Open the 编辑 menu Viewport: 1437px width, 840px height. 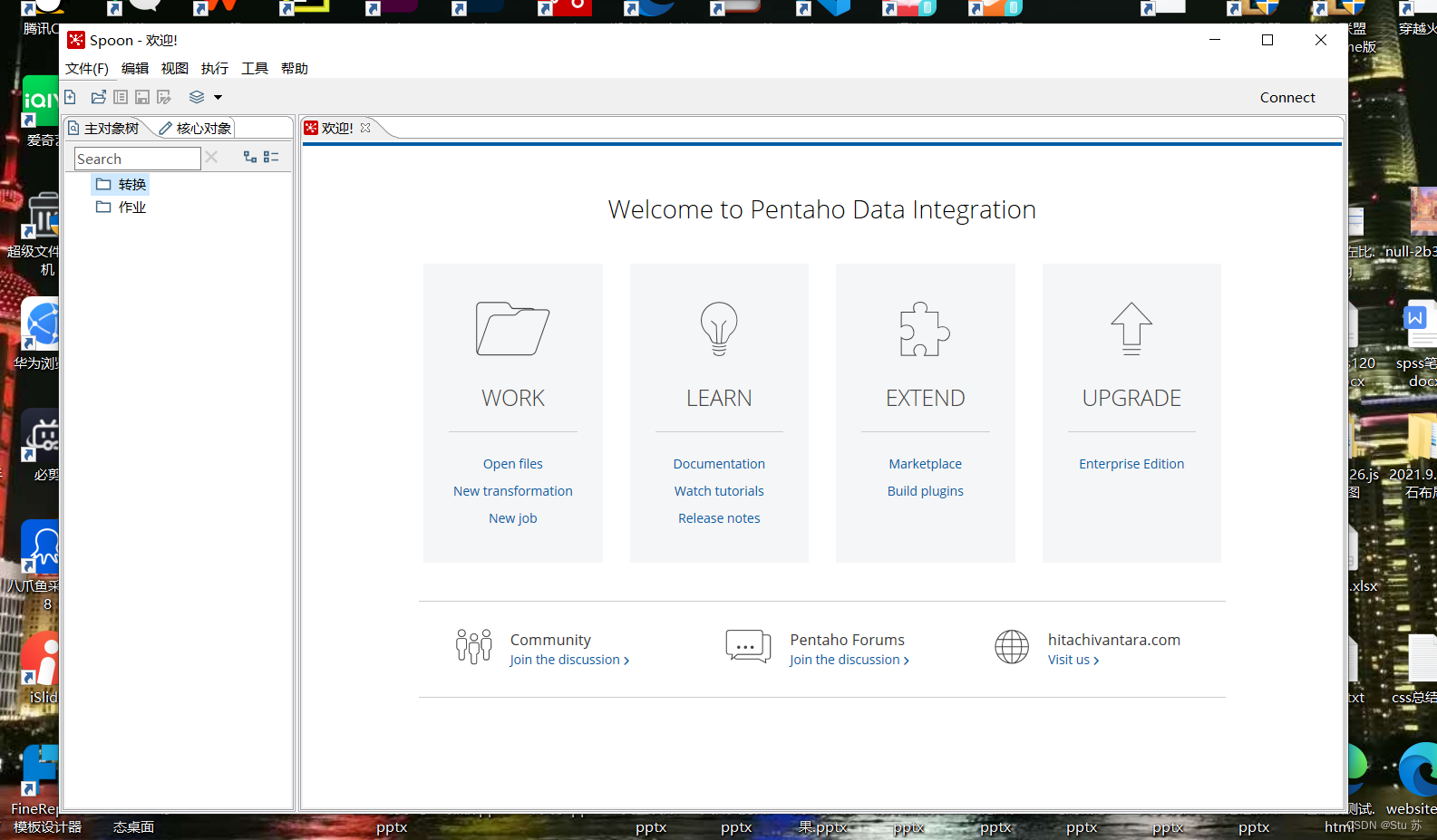pyautogui.click(x=135, y=68)
